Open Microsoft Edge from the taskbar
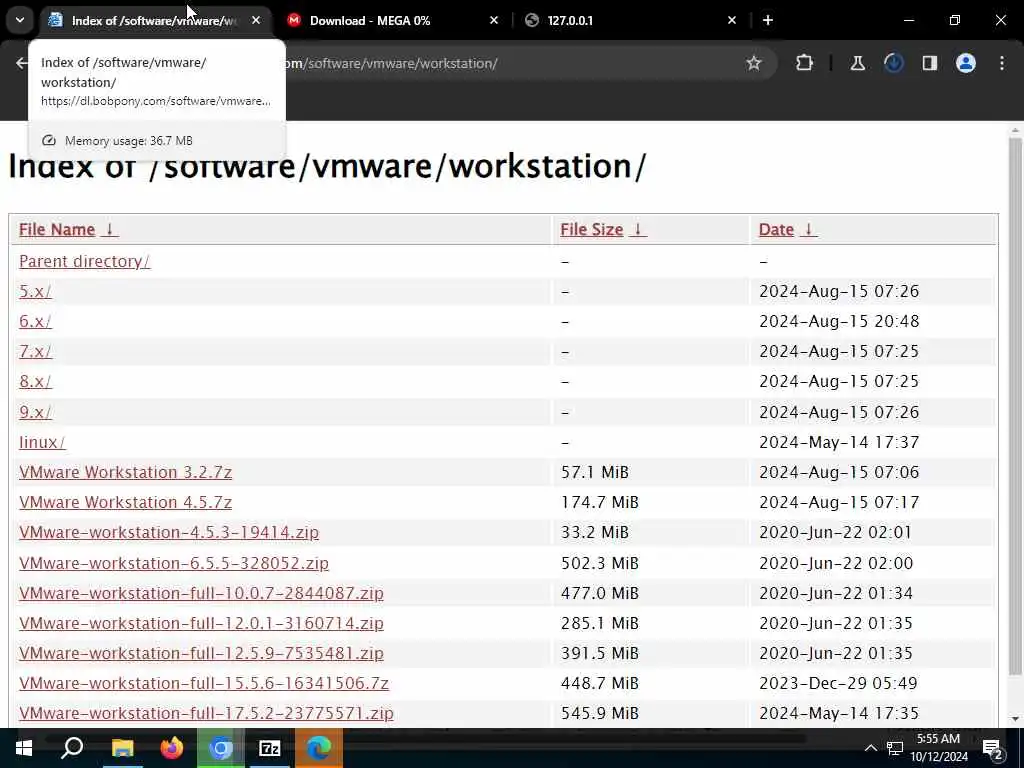 [319, 748]
